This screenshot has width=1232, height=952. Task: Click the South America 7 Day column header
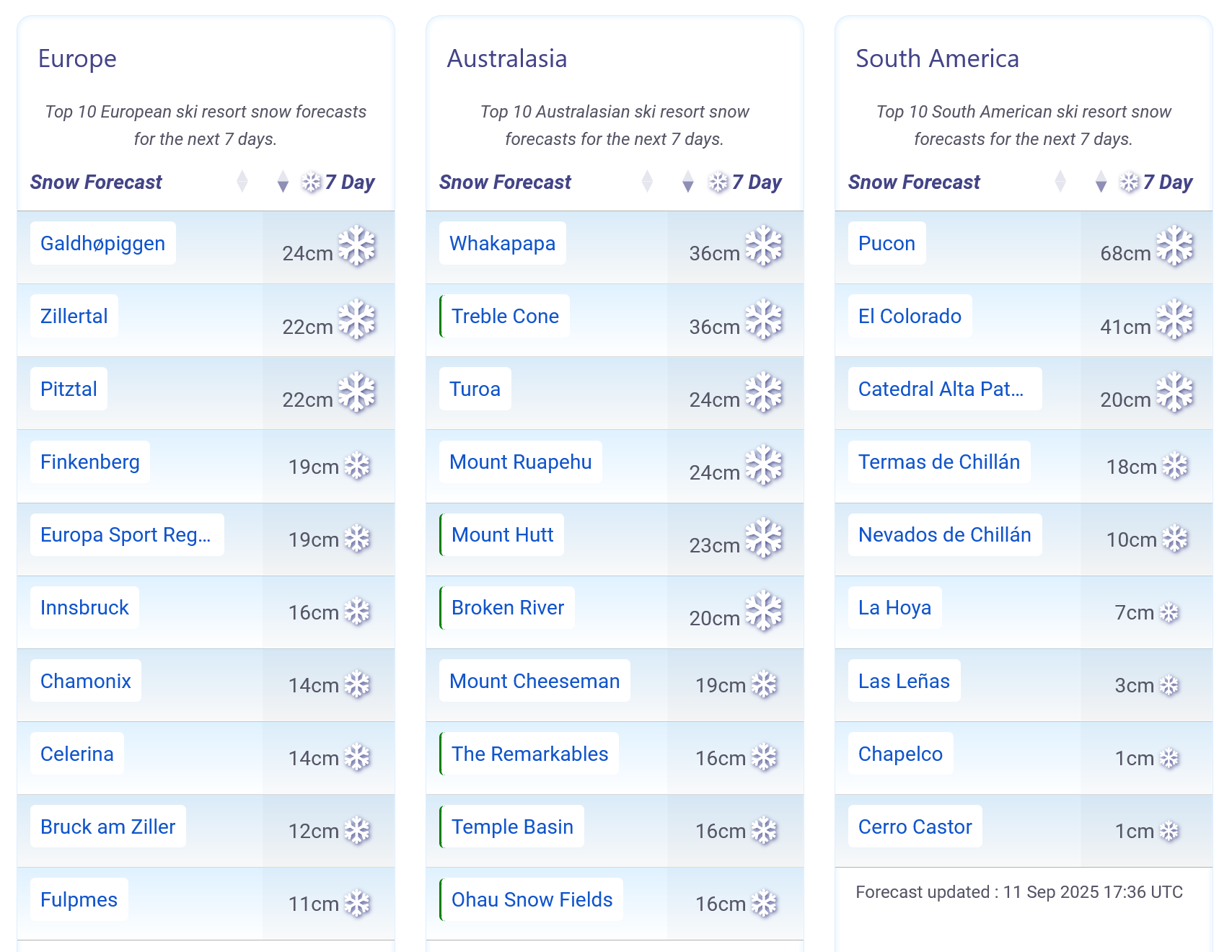[1156, 182]
